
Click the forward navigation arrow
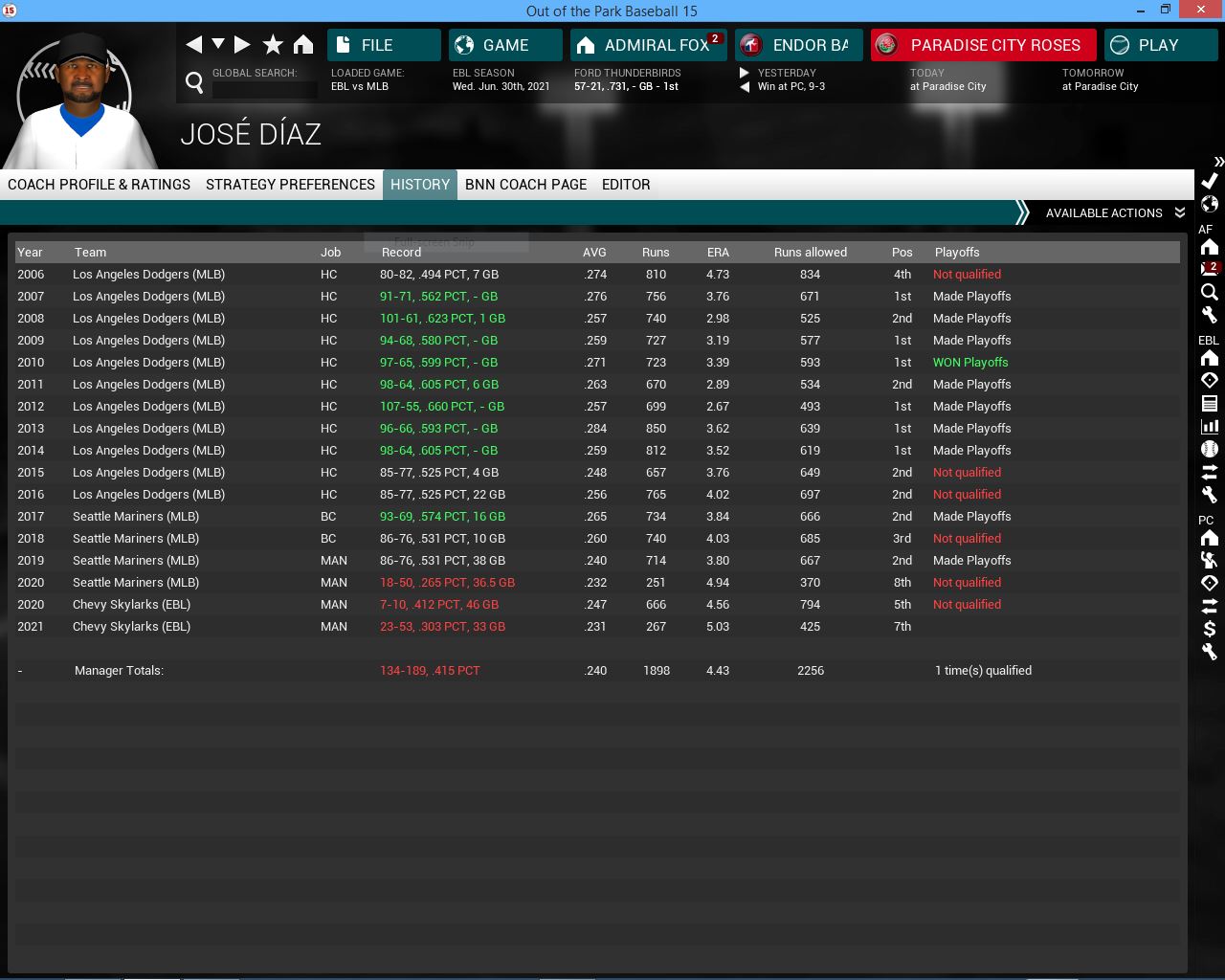[x=242, y=45]
